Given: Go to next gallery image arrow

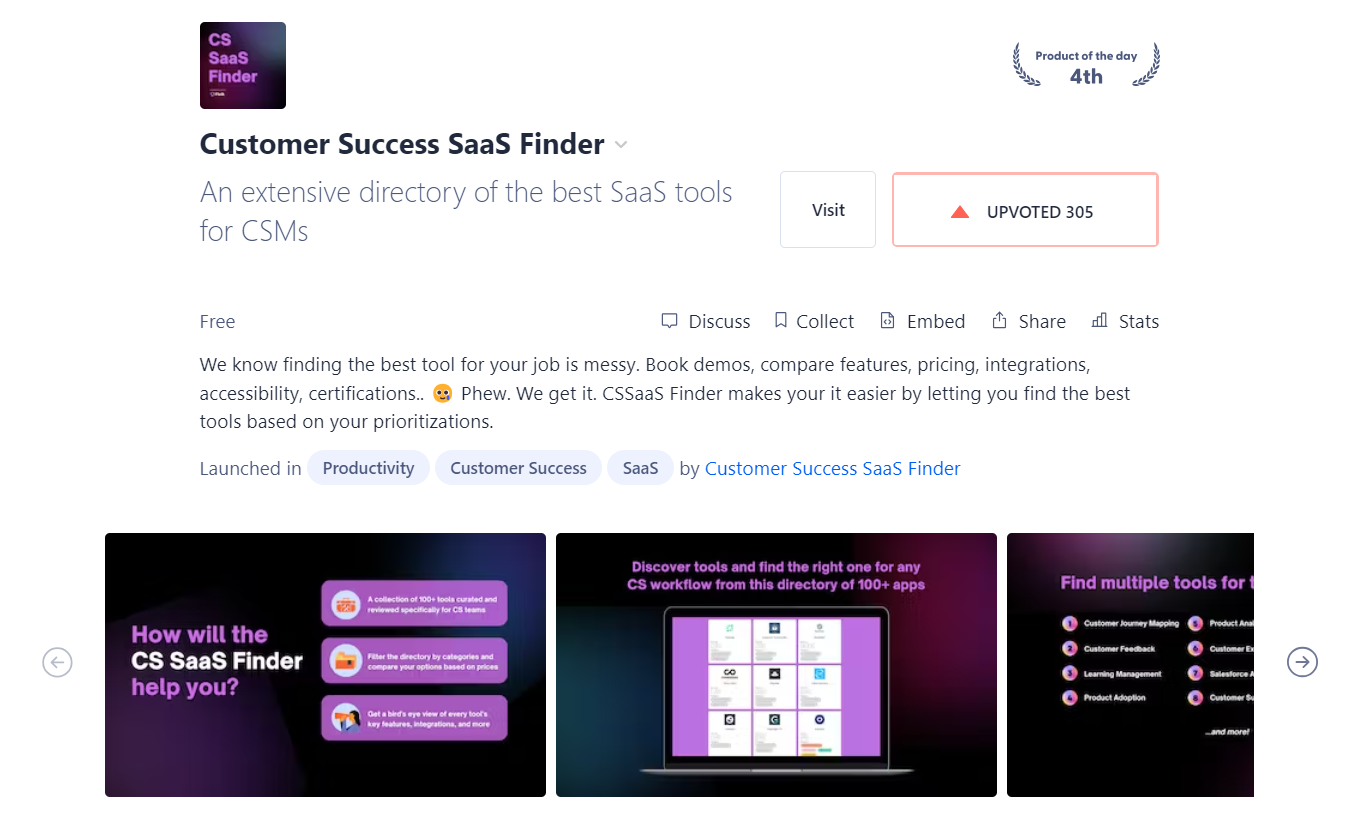Looking at the screenshot, I should (1302, 662).
